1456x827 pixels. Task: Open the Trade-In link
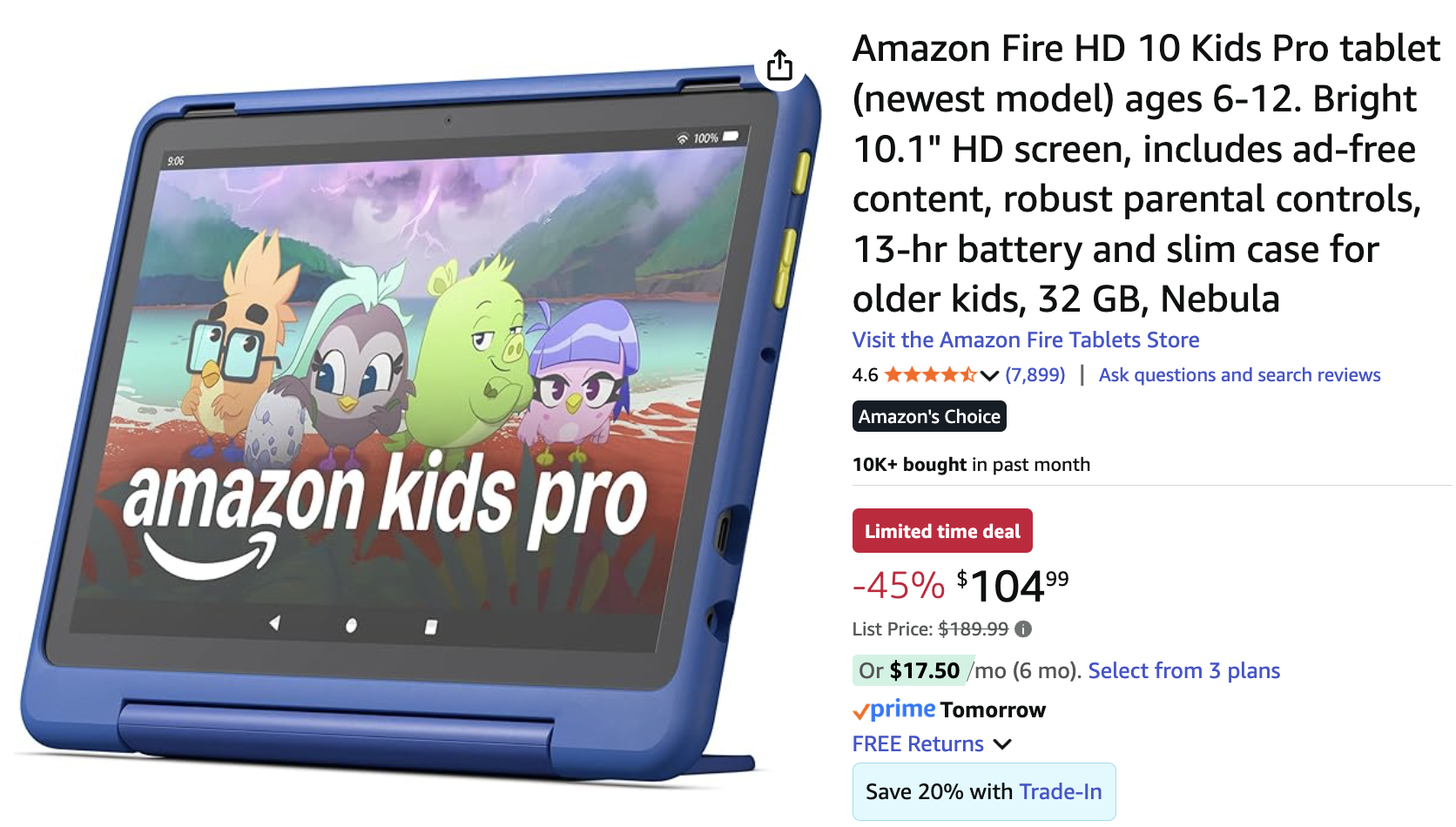[1060, 791]
